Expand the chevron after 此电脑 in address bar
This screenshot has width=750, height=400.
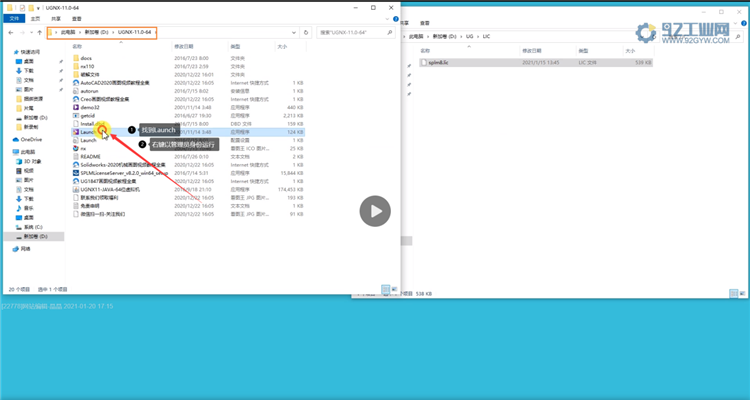[x=80, y=33]
